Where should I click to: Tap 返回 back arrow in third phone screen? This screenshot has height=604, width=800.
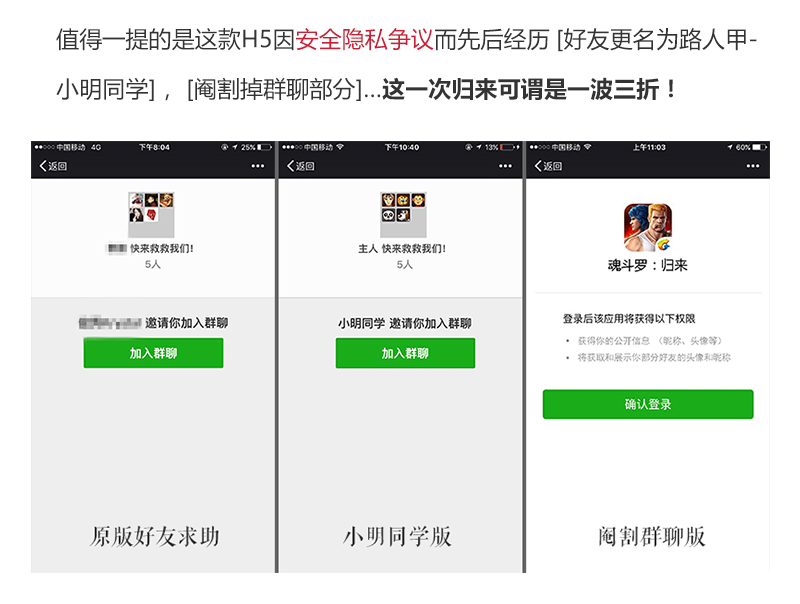pos(548,166)
